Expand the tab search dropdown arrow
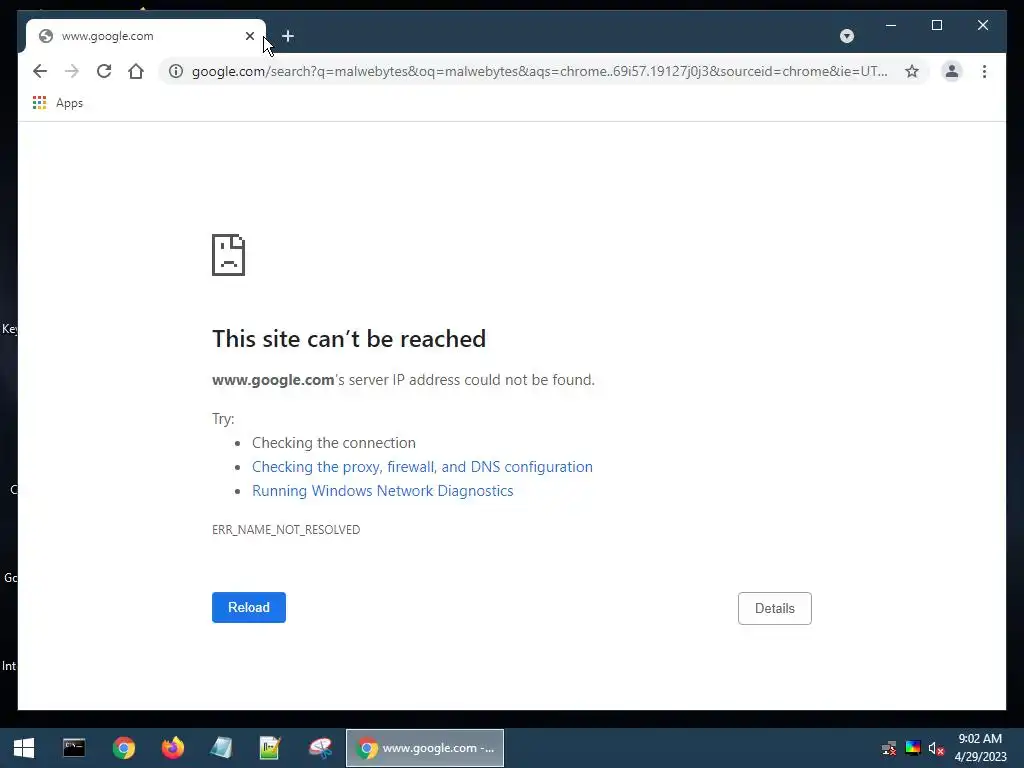1024x768 pixels. point(846,36)
